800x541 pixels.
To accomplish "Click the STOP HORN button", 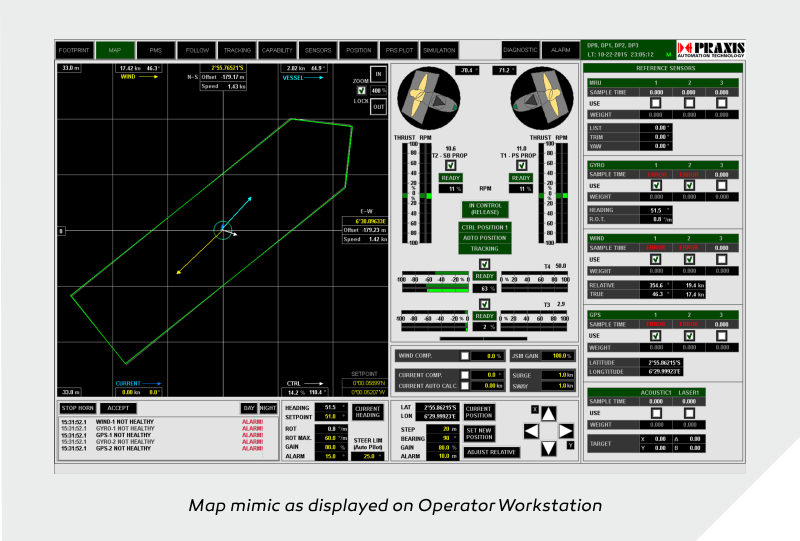I will coord(78,408).
